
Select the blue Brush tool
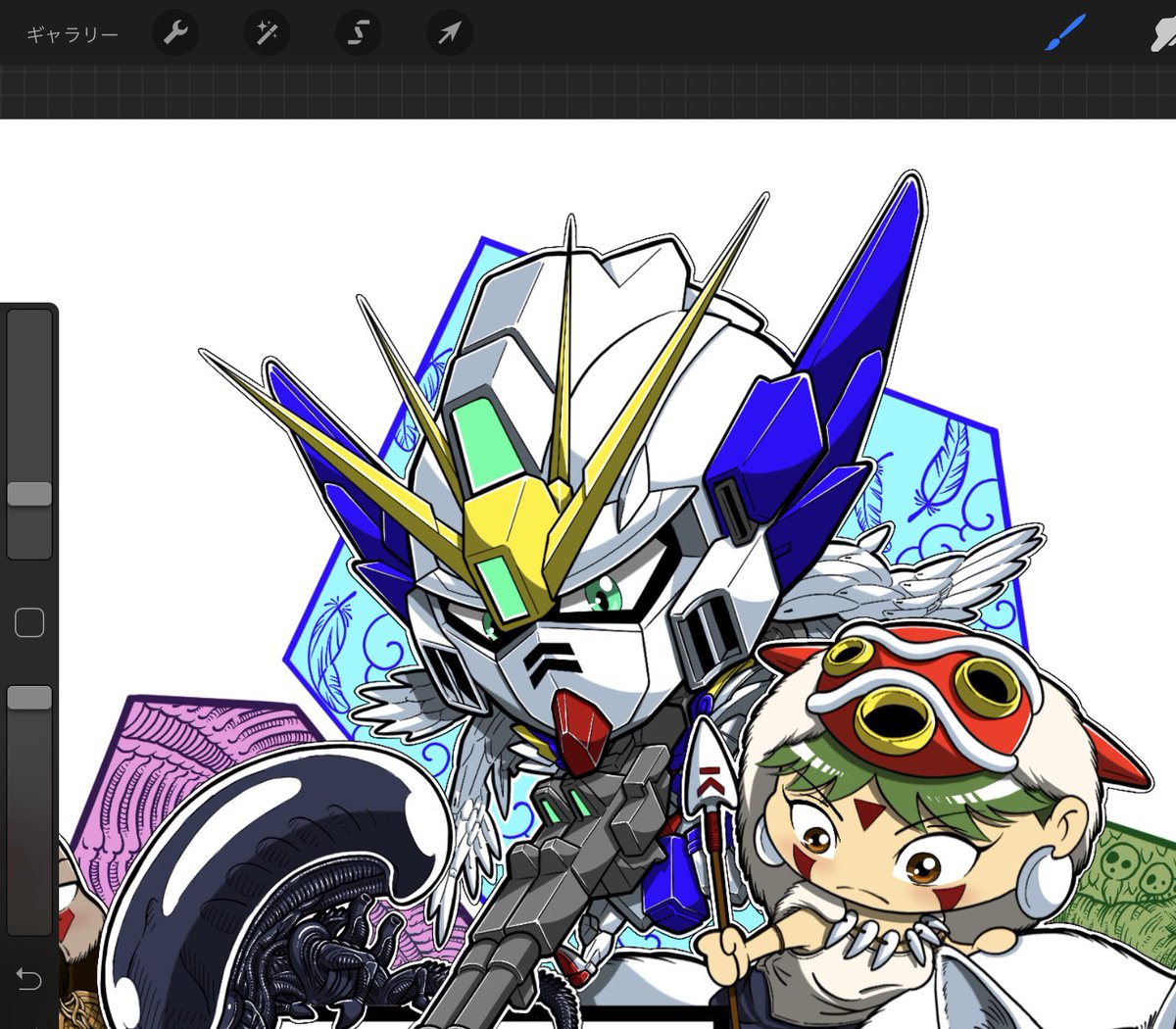tap(1065, 33)
